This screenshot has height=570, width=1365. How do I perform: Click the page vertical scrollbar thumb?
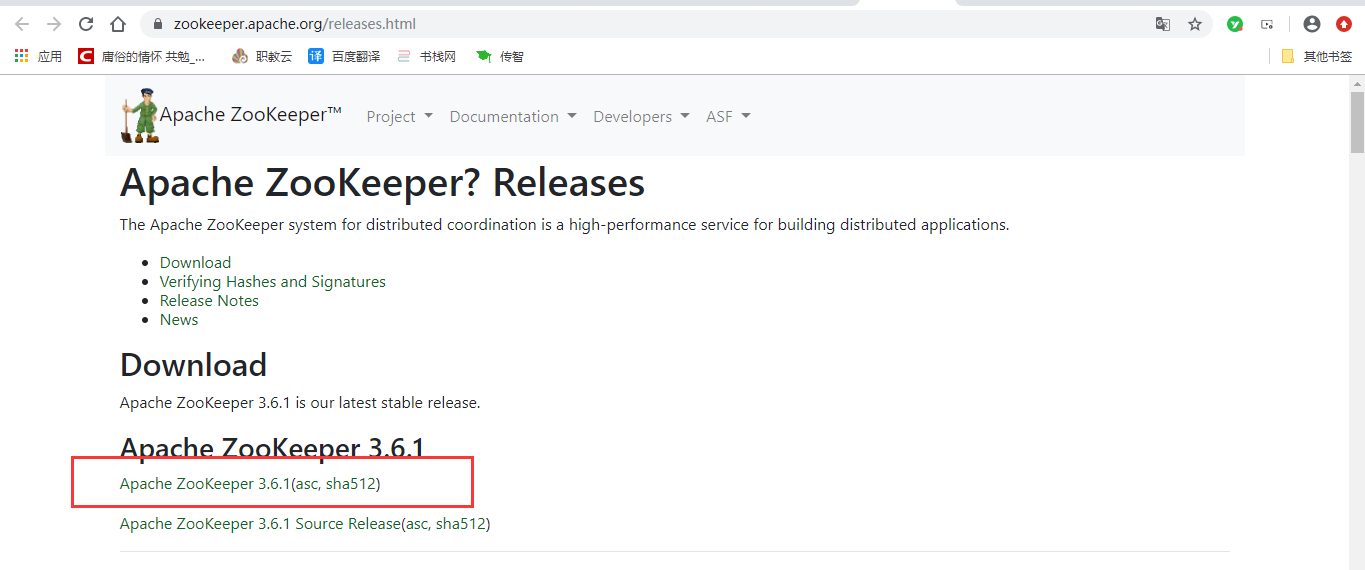point(1357,121)
